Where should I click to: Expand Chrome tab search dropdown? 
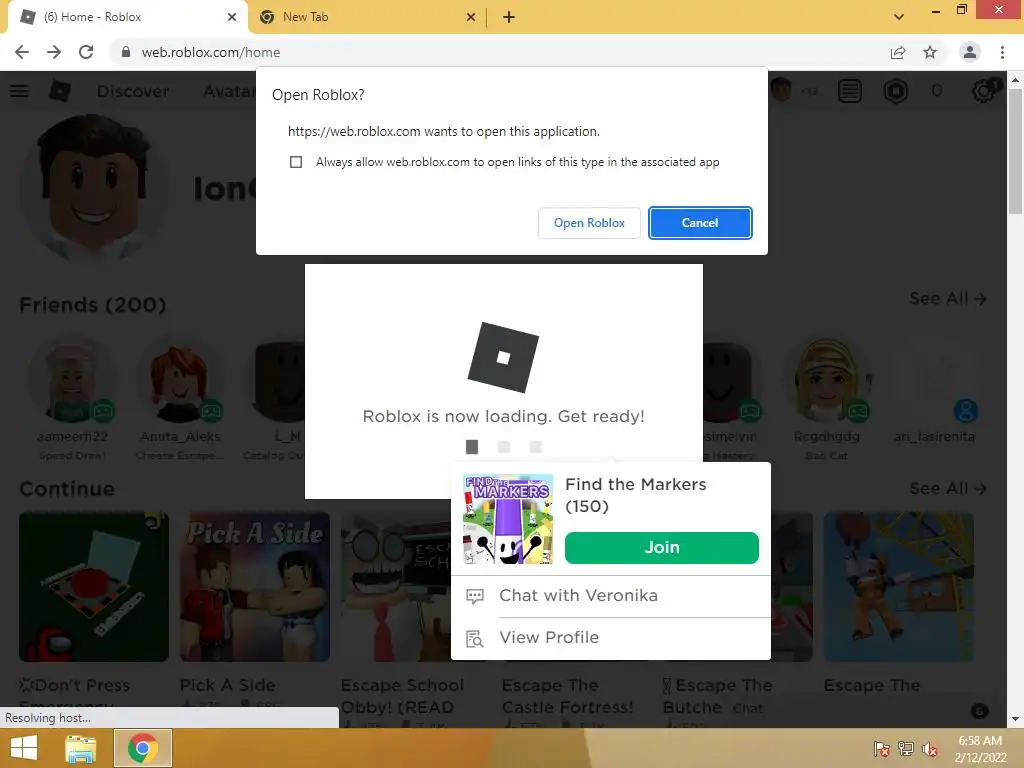pyautogui.click(x=899, y=17)
